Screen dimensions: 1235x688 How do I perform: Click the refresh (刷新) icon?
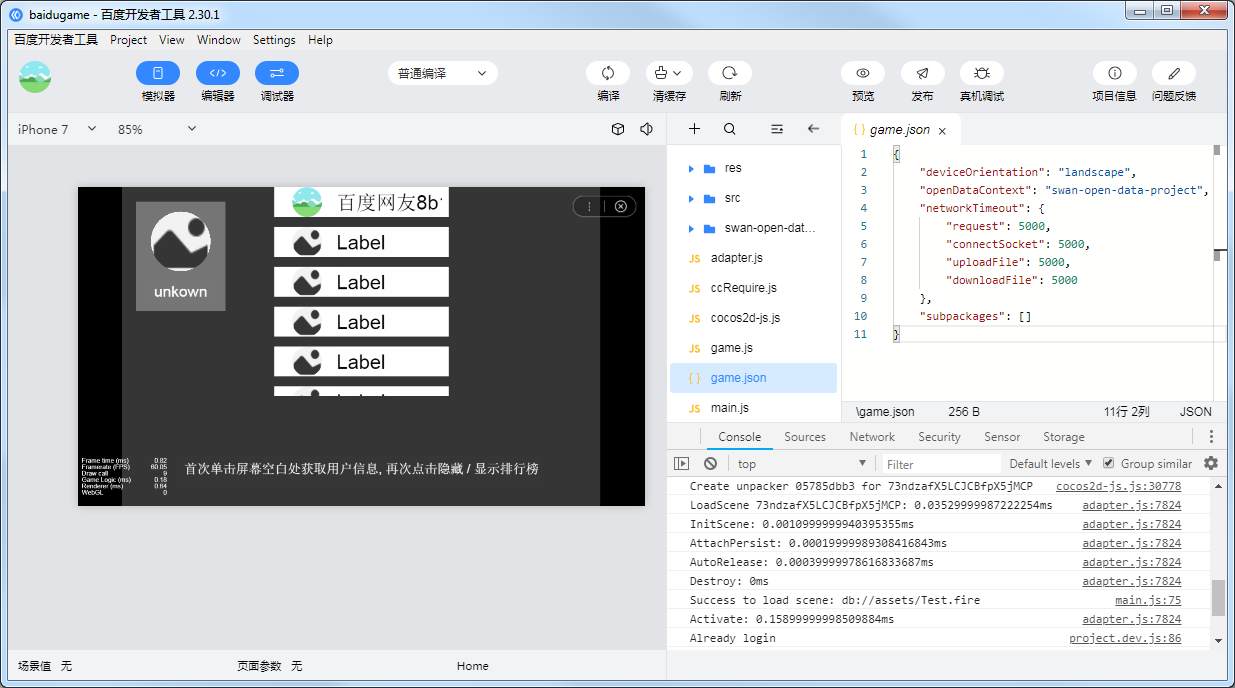pyautogui.click(x=730, y=73)
